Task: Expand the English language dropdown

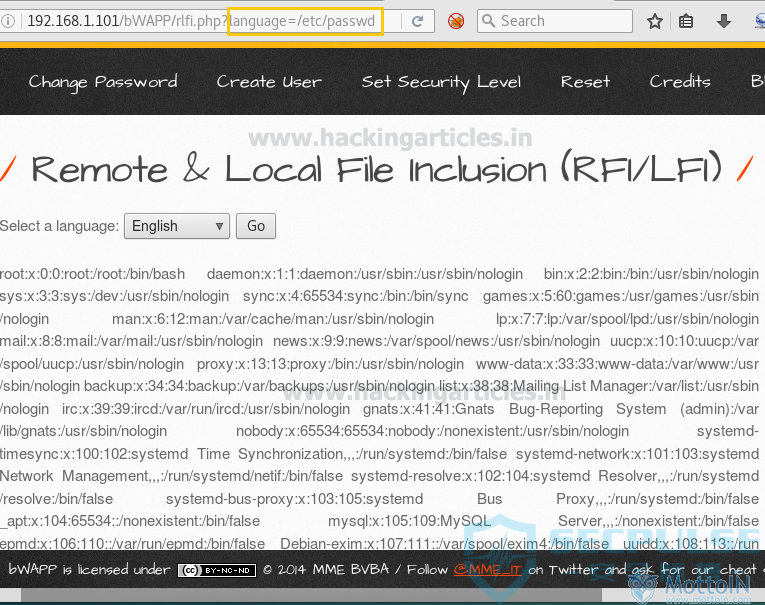Action: 177,226
